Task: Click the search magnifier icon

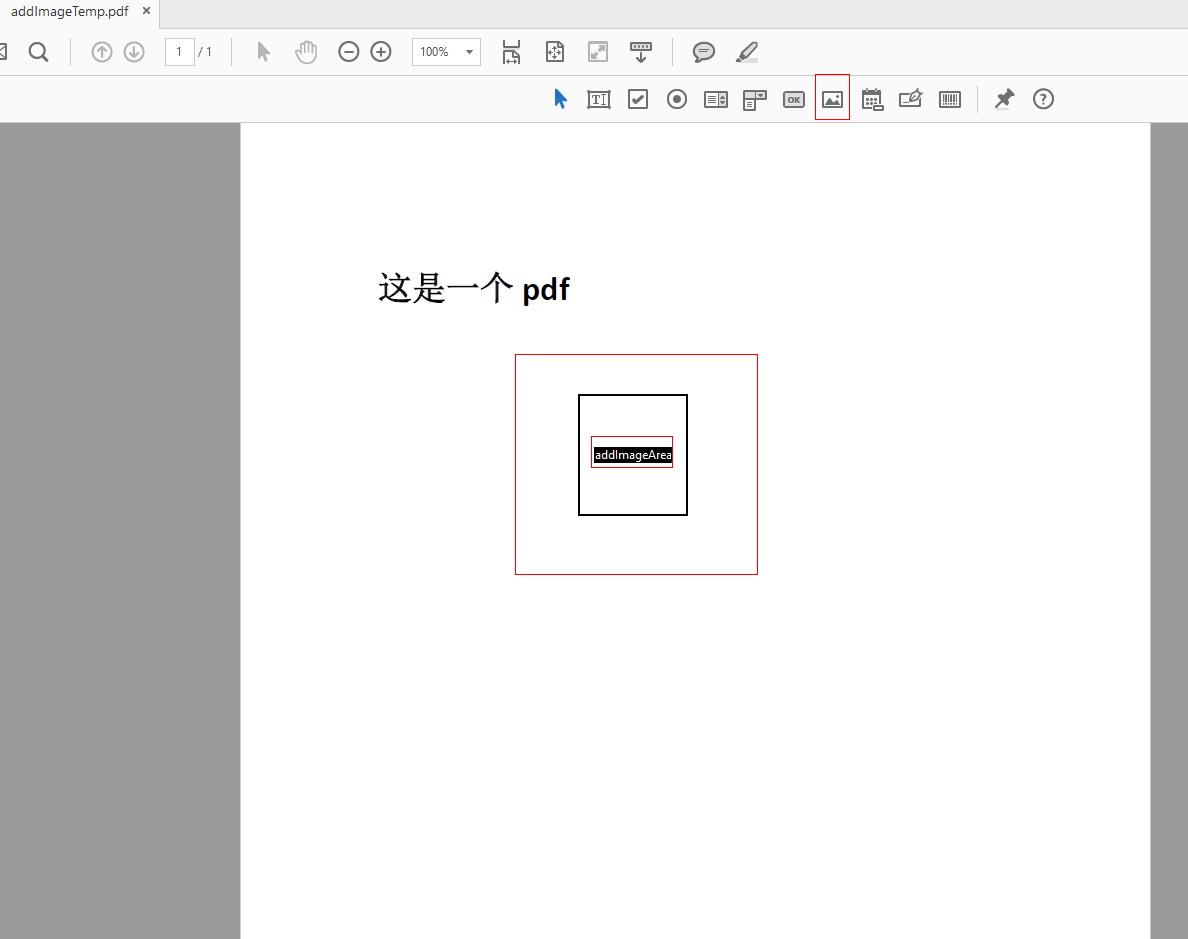Action: pos(39,52)
